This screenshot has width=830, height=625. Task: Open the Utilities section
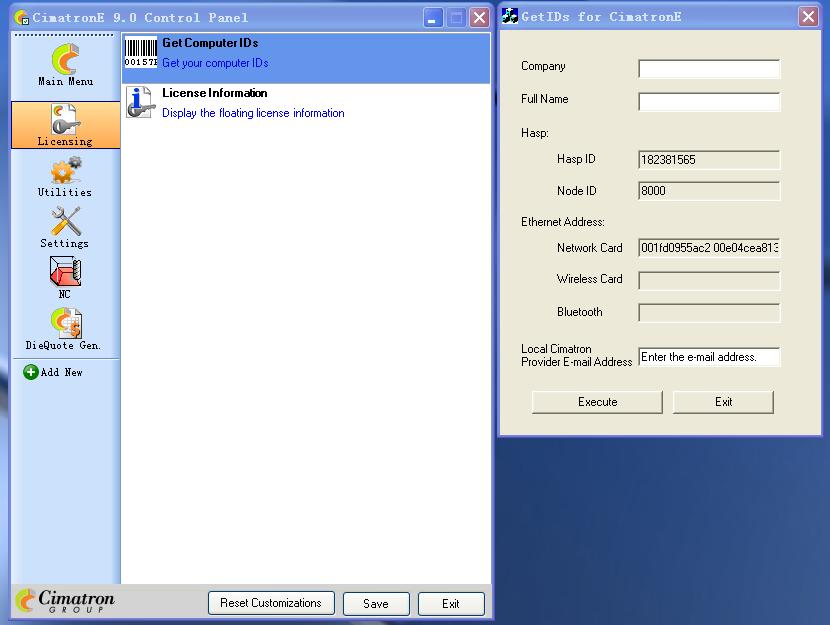[65, 177]
